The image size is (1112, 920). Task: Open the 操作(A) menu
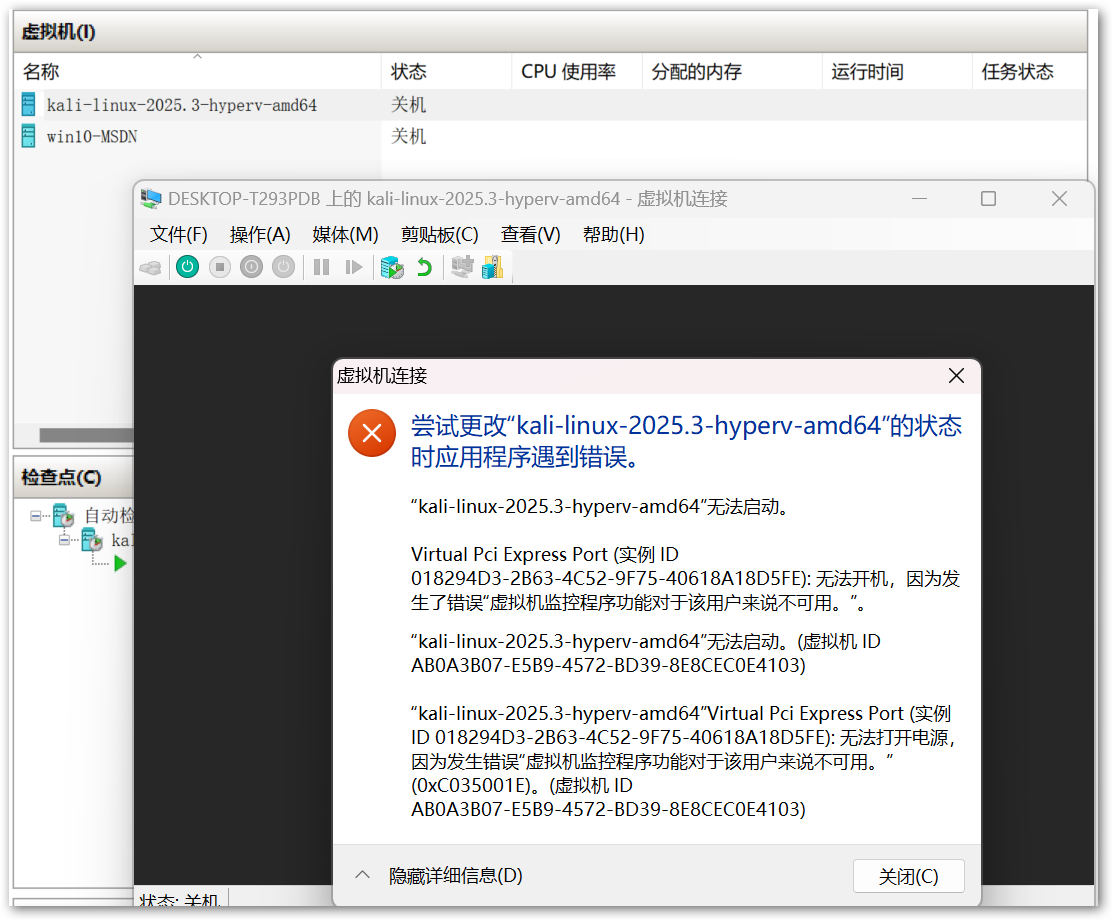(260, 234)
